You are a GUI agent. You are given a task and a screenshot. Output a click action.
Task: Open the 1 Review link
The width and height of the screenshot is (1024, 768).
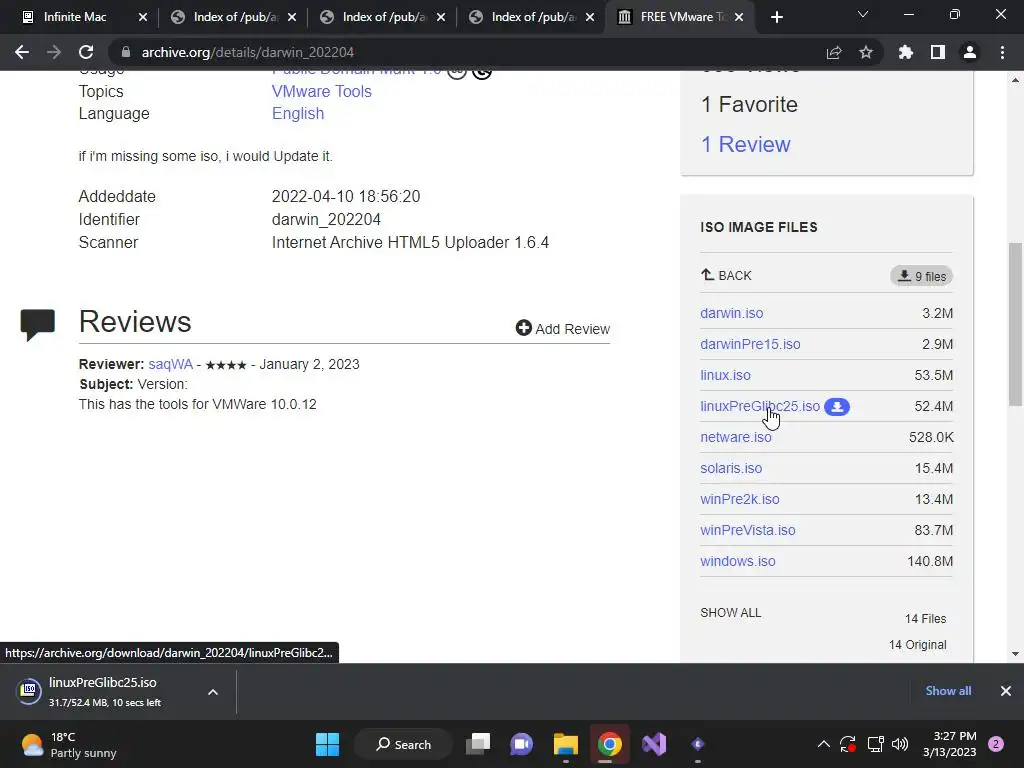tap(745, 144)
